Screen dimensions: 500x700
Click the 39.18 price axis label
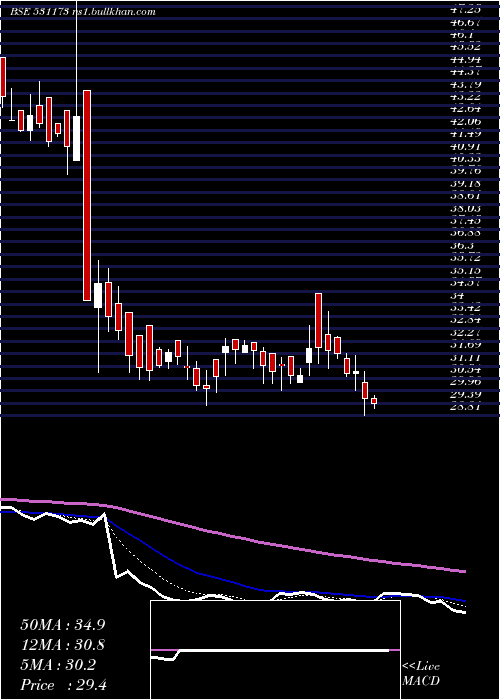[465, 184]
